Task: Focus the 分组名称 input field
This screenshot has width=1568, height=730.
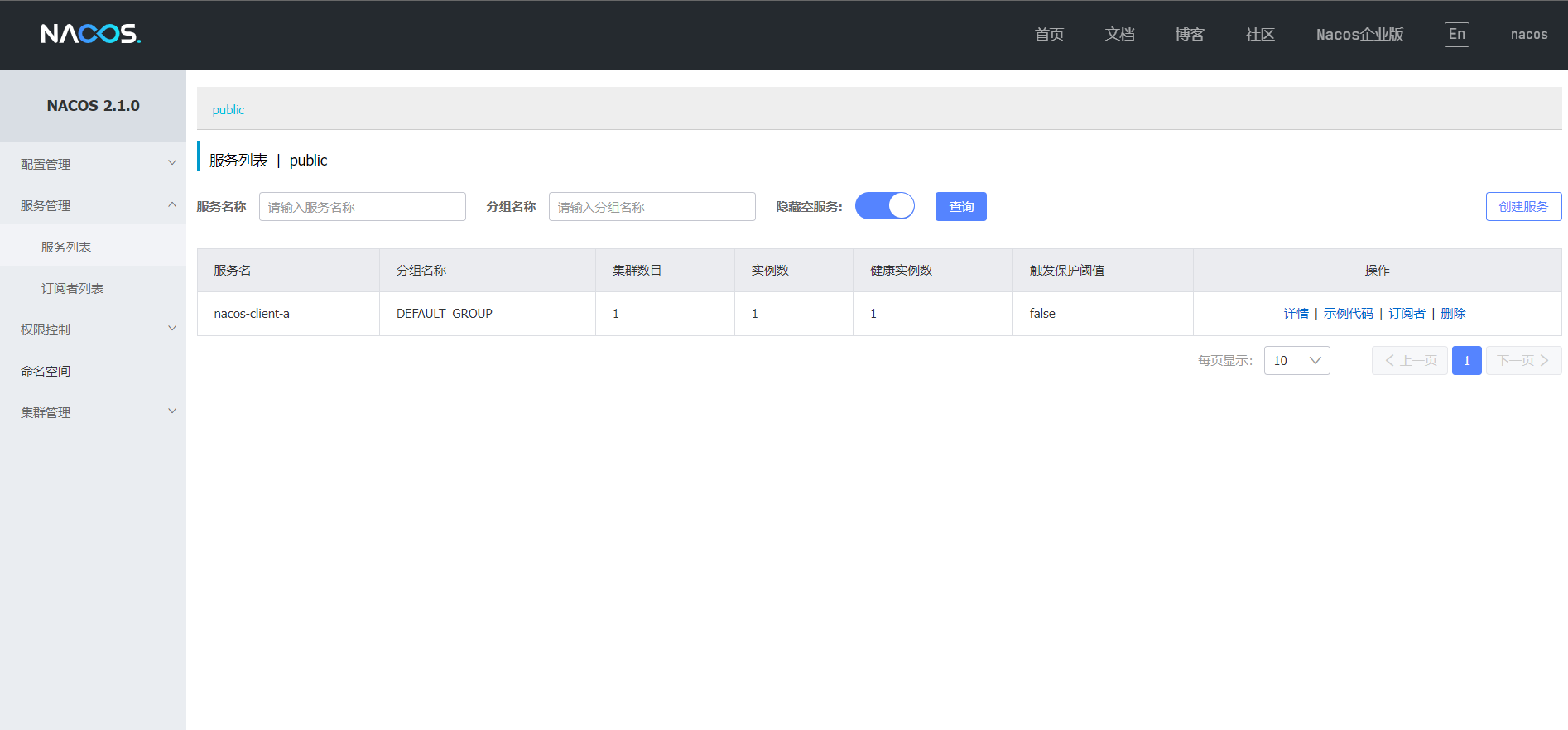Action: point(652,206)
